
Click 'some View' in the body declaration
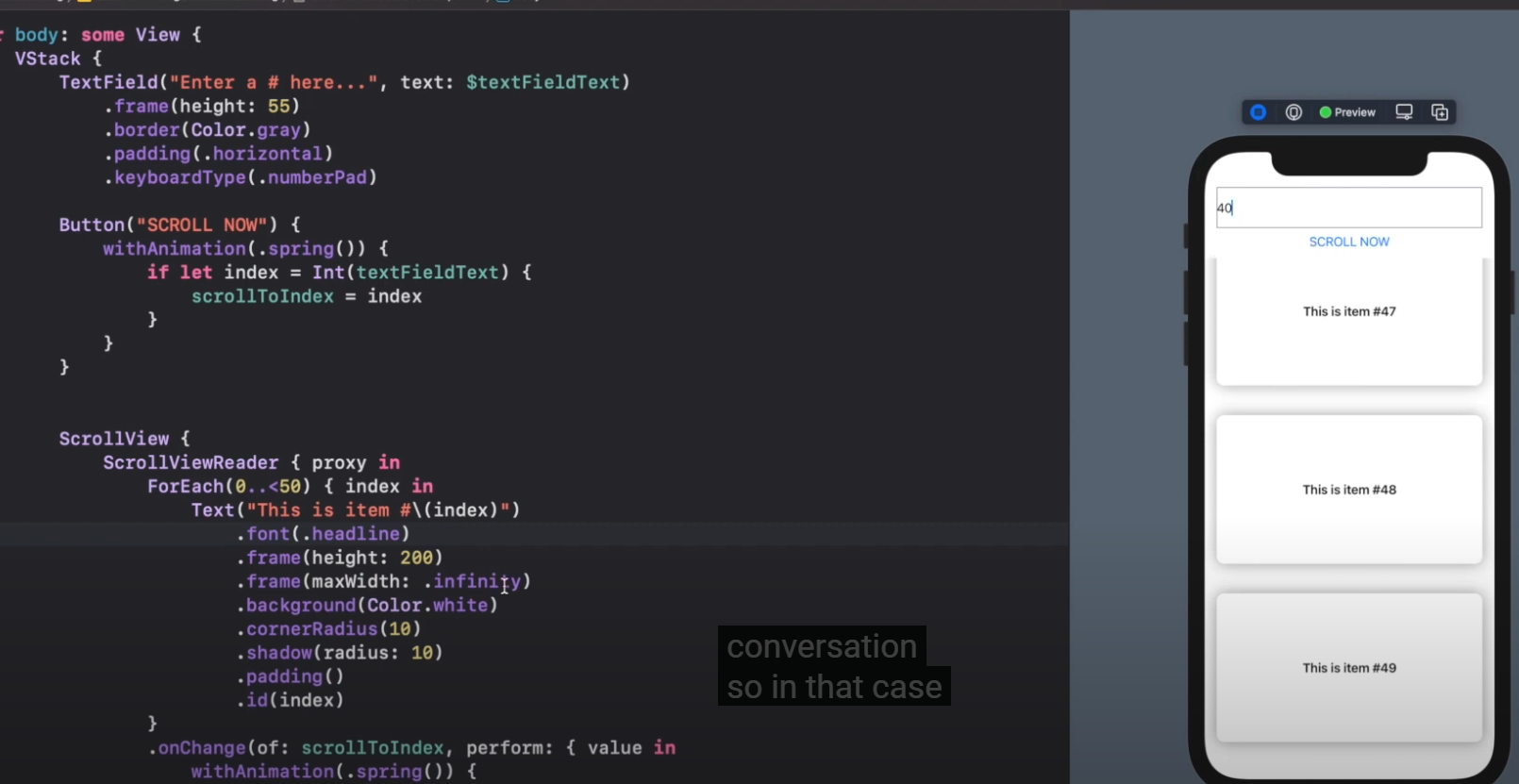pyautogui.click(x=130, y=35)
